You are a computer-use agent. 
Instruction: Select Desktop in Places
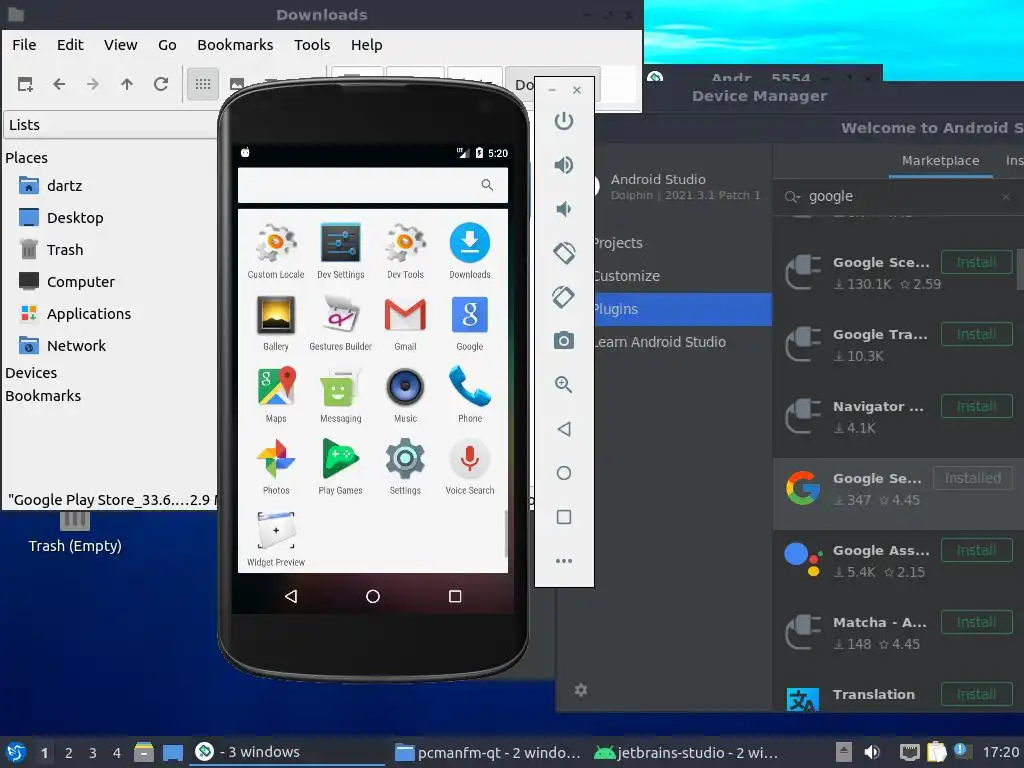click(61, 217)
